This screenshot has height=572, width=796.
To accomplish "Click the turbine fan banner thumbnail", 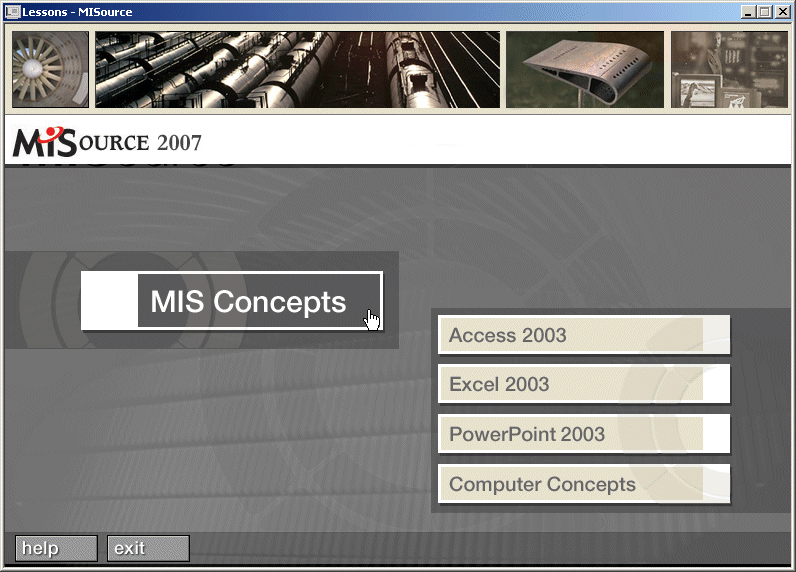I will tap(50, 70).
